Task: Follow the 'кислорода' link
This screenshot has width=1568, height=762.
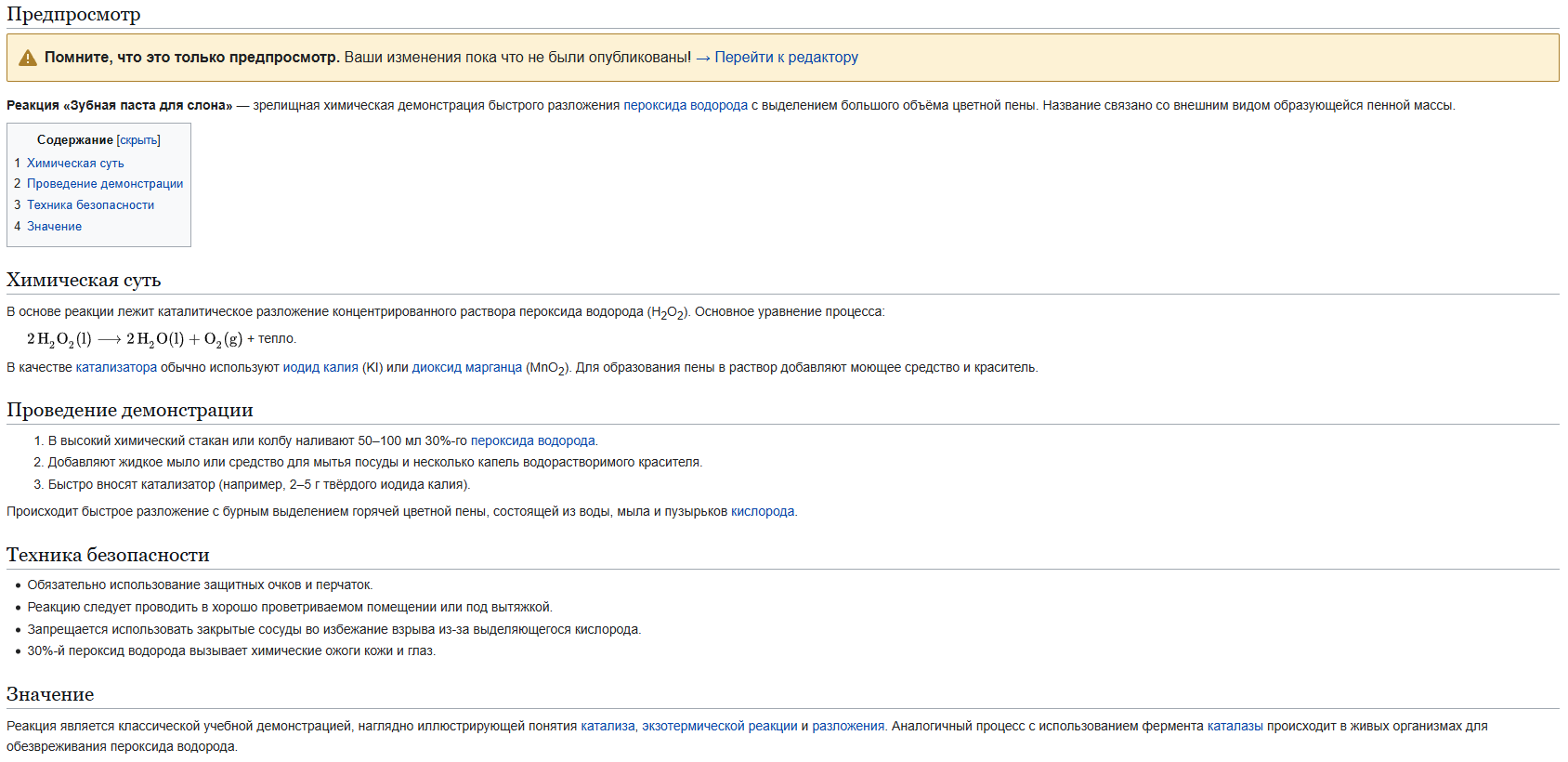Action: (x=762, y=512)
